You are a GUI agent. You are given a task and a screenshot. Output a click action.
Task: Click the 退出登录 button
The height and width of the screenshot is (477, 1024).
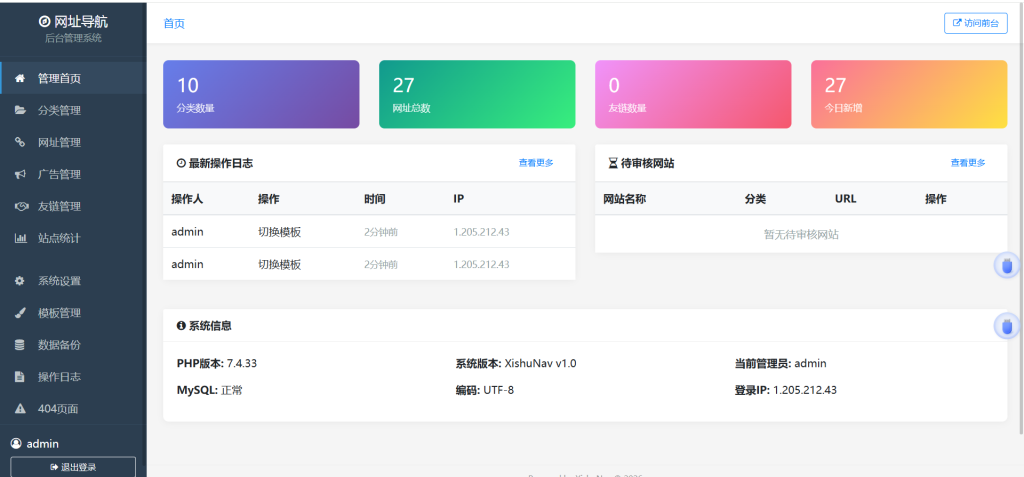(73, 467)
